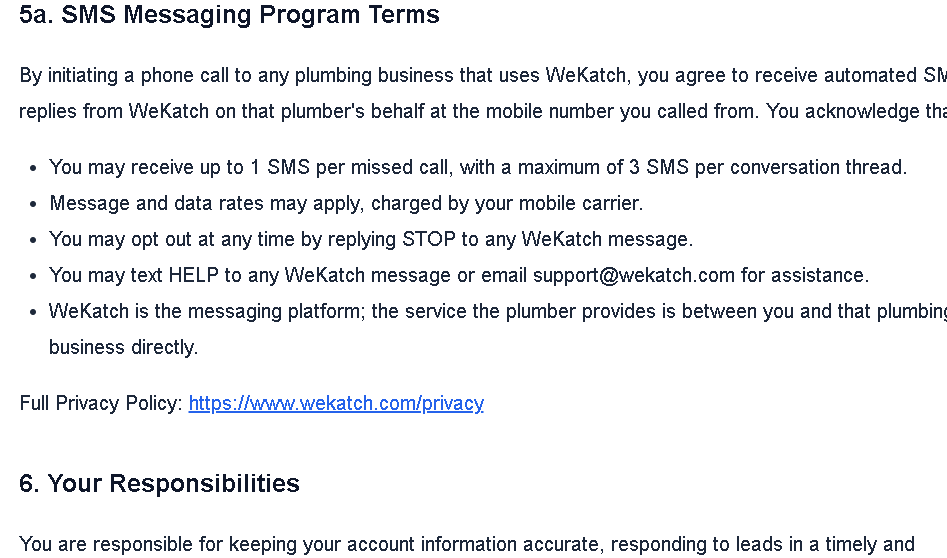
Task: Click the word STOP in the opt-out bullet
Action: tap(428, 239)
